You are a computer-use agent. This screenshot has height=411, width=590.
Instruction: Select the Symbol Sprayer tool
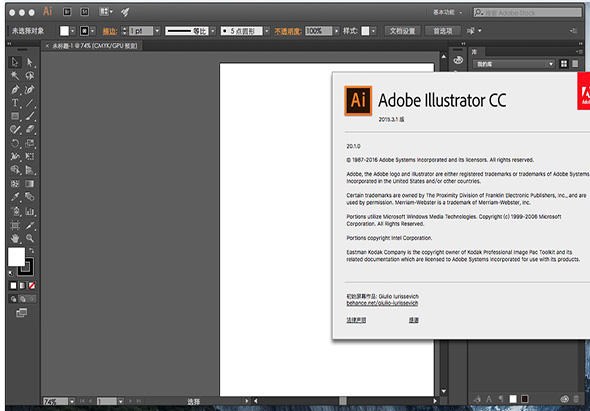15,211
